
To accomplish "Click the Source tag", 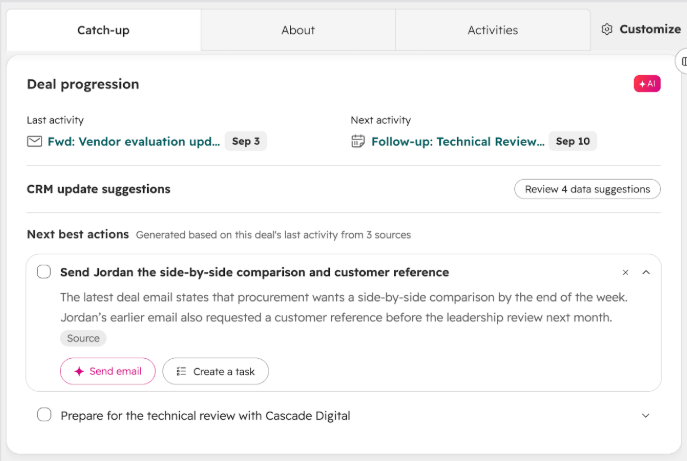I will tap(83, 338).
